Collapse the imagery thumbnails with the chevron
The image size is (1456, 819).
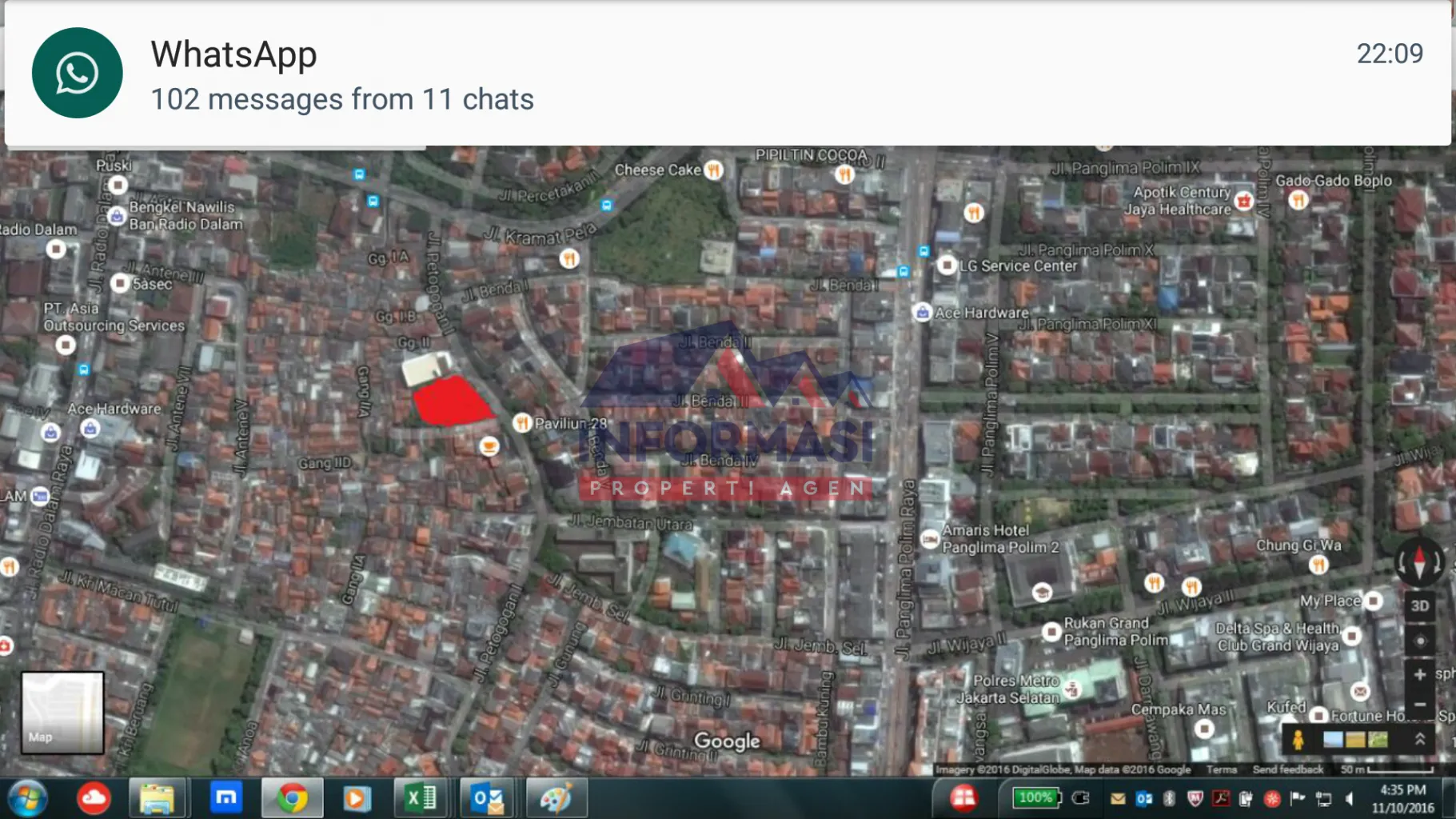coord(1420,740)
